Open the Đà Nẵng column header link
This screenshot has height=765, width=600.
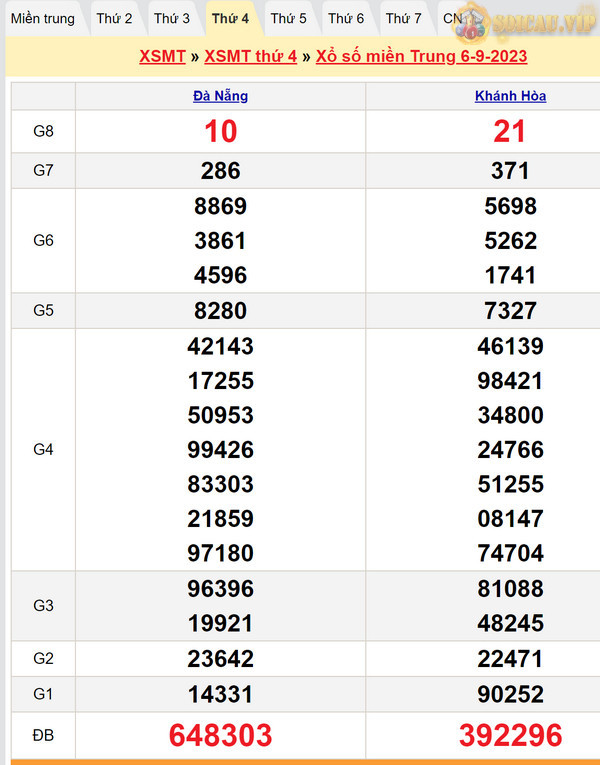(220, 97)
